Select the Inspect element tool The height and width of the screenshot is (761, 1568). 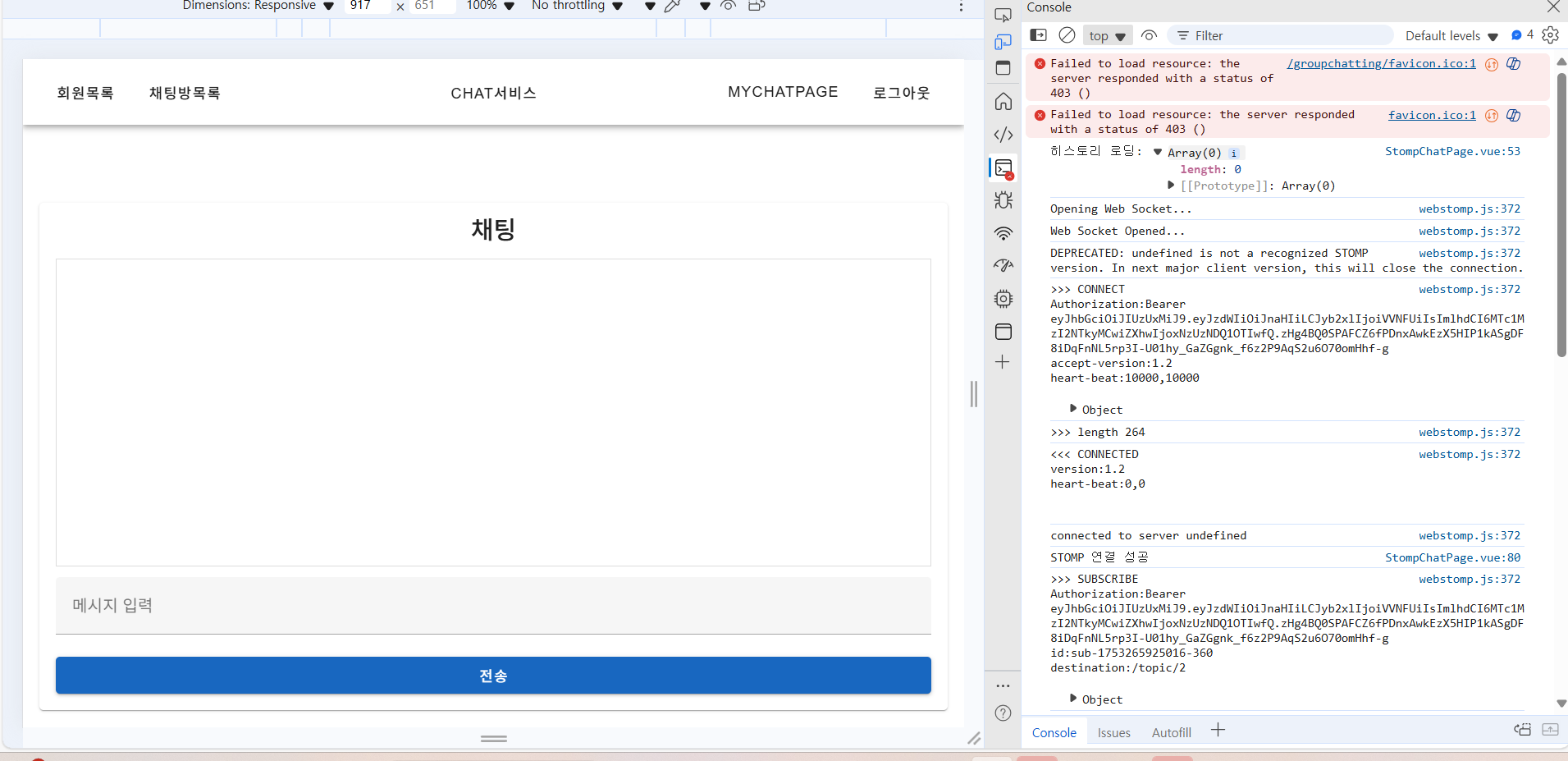click(x=1003, y=14)
